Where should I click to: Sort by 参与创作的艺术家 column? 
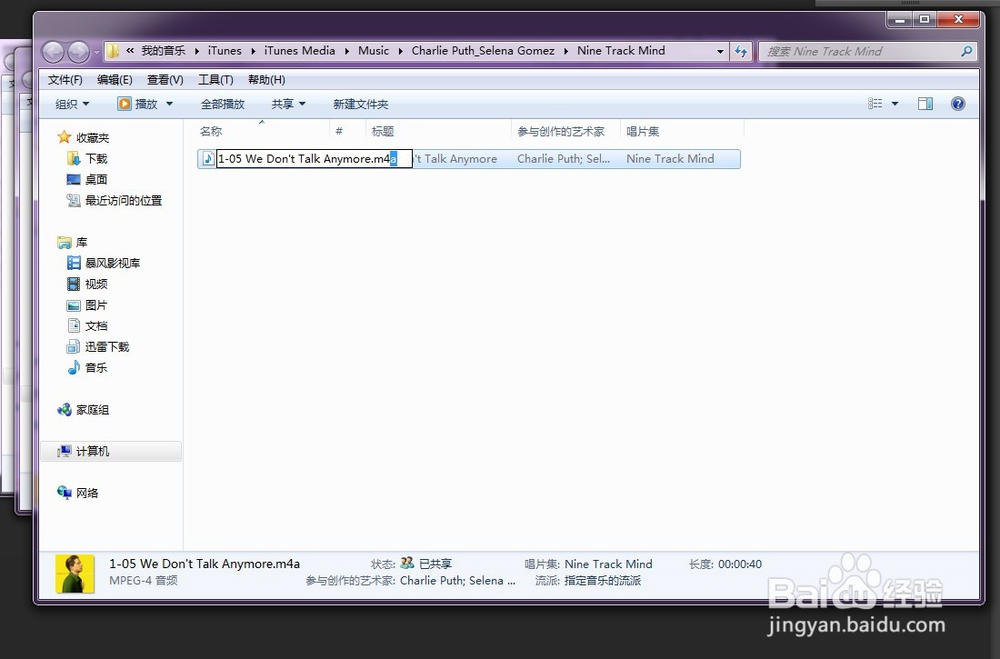pyautogui.click(x=561, y=131)
